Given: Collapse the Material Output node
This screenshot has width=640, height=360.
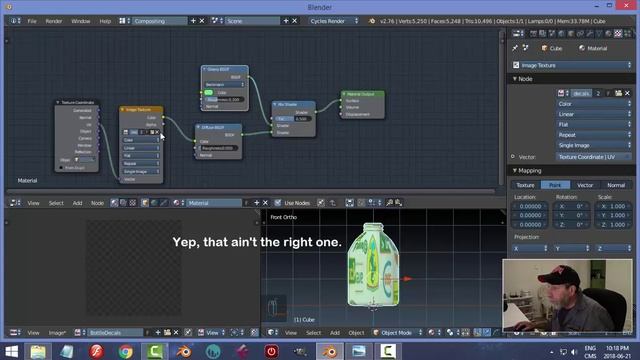Looking at the screenshot, I should (344, 94).
